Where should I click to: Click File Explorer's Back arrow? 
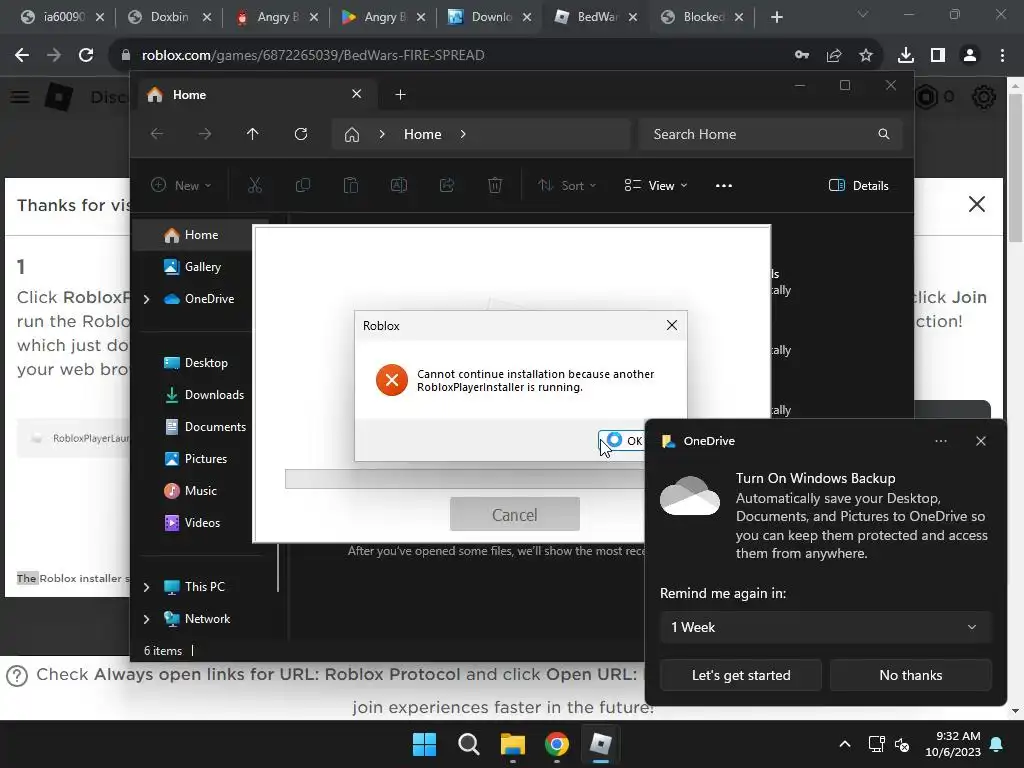tap(157, 134)
